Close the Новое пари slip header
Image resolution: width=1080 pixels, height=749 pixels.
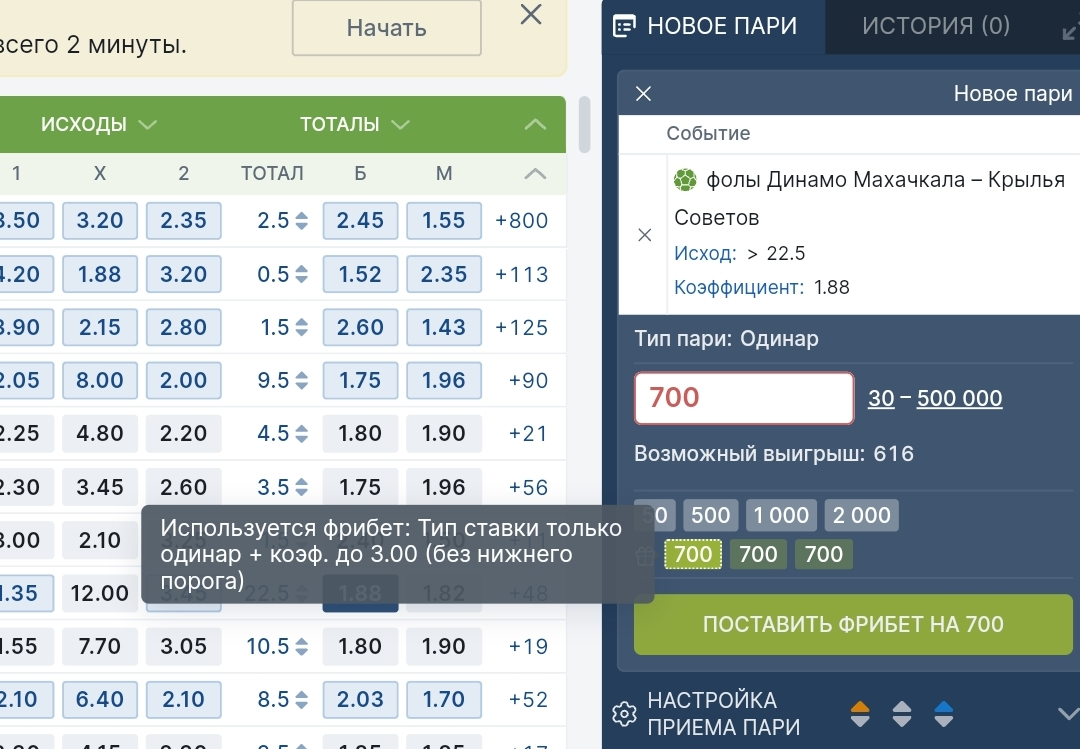644,93
